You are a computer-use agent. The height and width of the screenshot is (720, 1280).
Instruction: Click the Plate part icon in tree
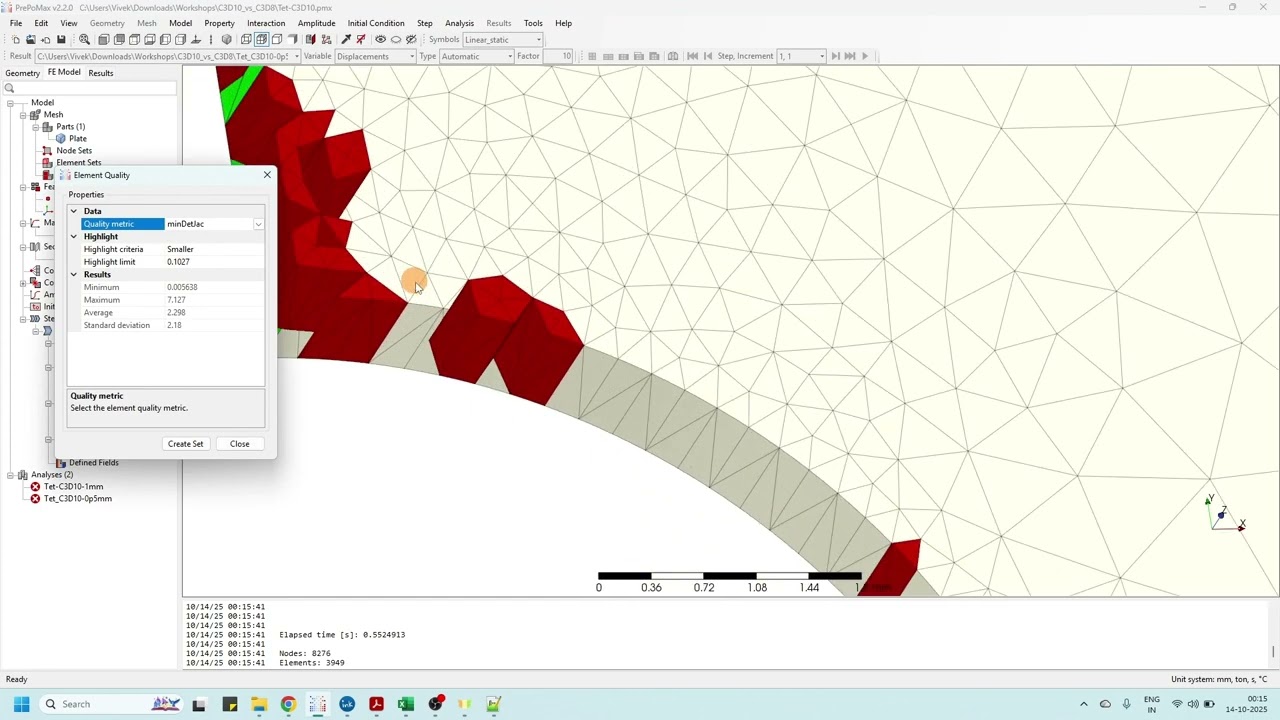[x=60, y=139]
